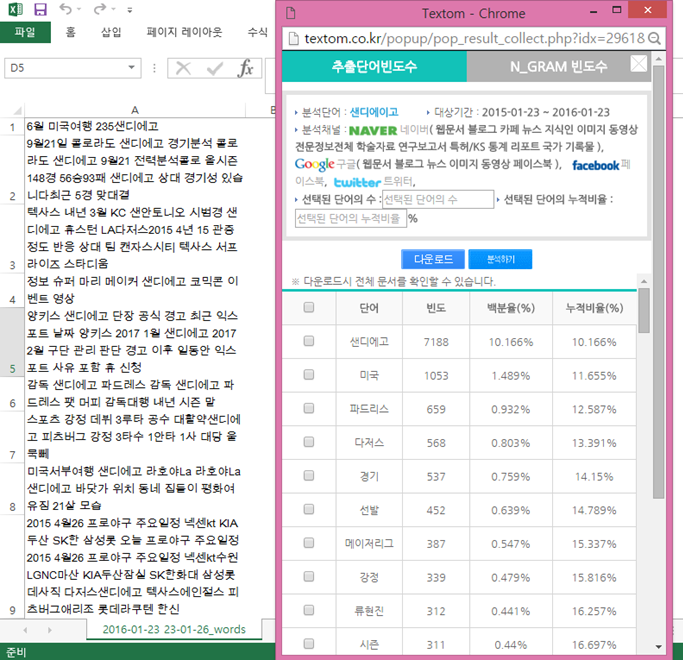Click the zoom magnifier icon in address bar

(655, 38)
